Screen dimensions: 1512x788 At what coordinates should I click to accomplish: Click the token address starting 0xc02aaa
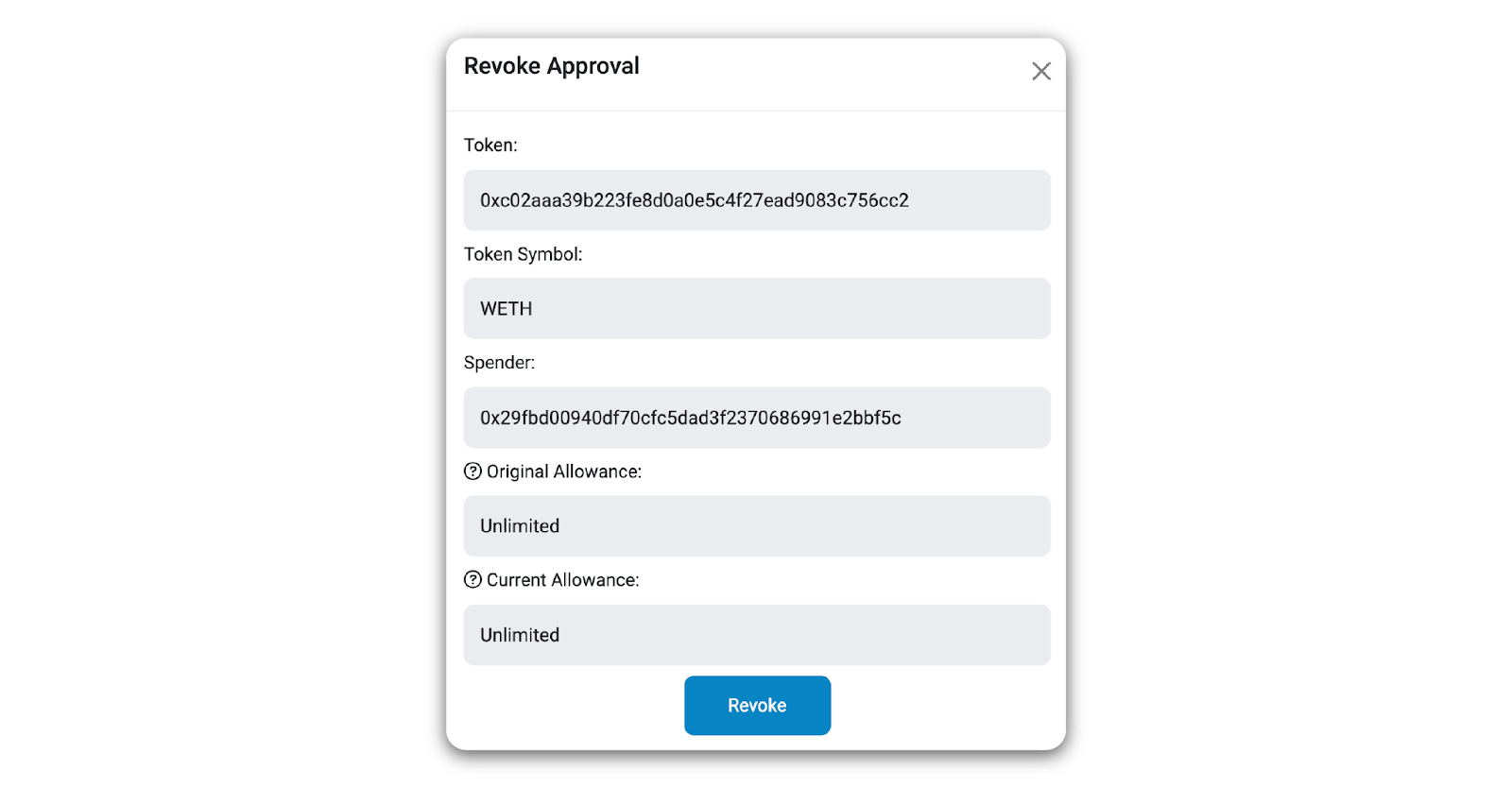pyautogui.click(x=694, y=200)
